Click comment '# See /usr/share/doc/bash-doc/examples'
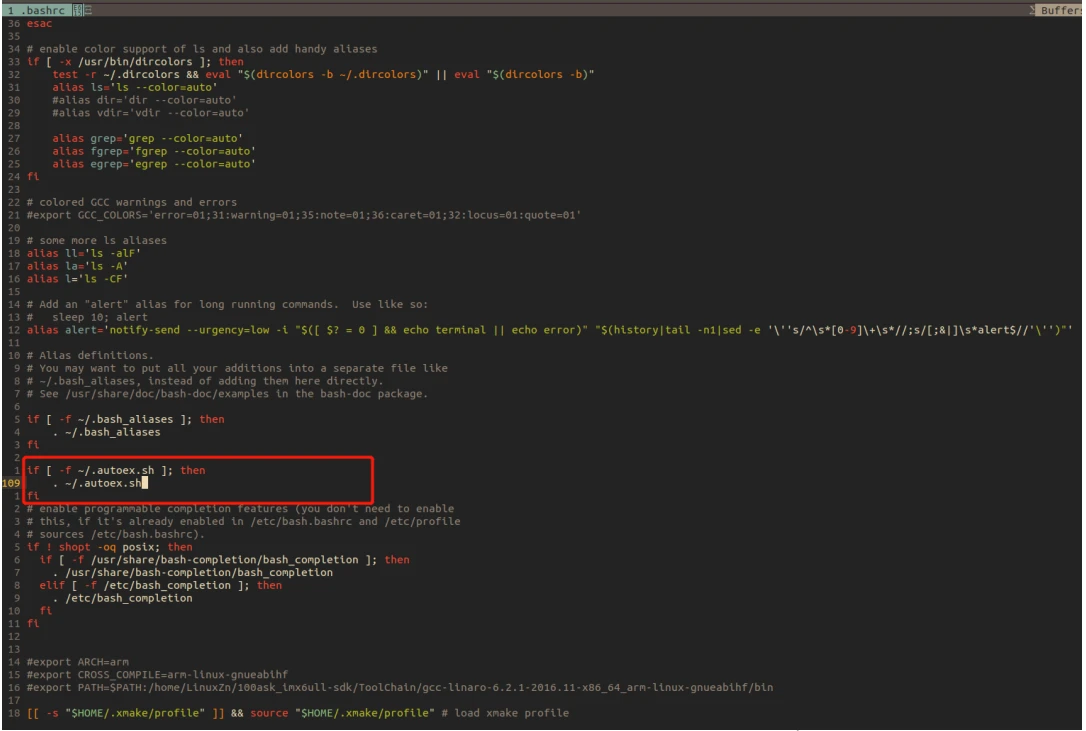1086x731 pixels. (227, 394)
